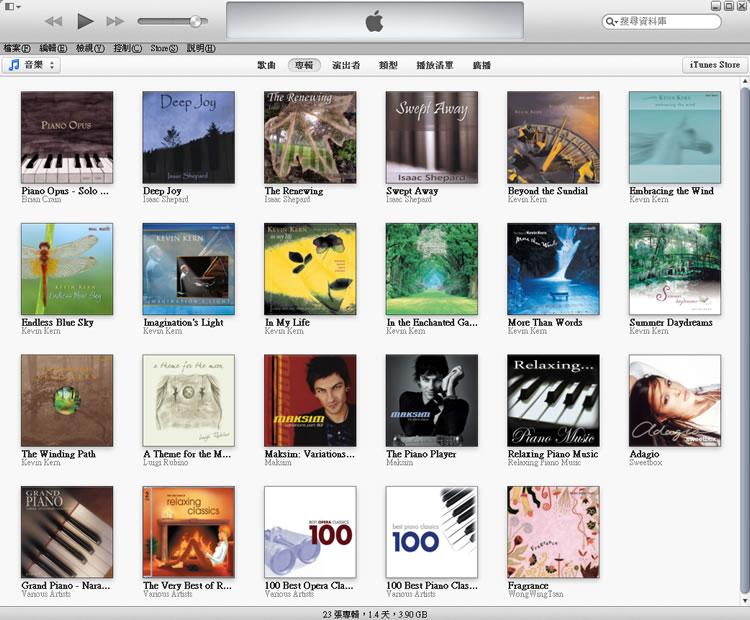The width and height of the screenshot is (750, 620).
Task: Switch to the 演出者 view tab
Action: tap(346, 66)
